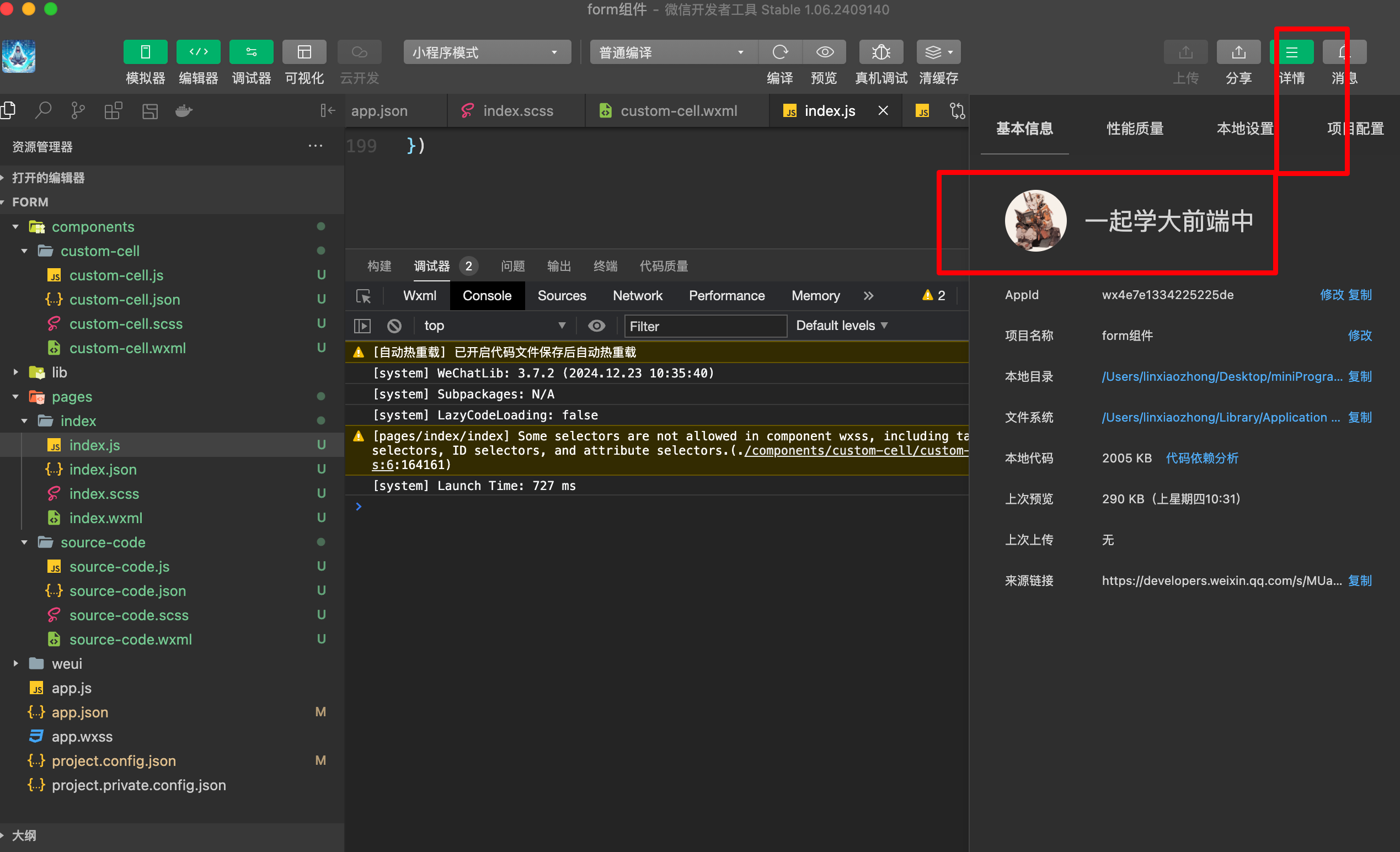Expand the 大纲 outline section
This screenshot has width=1400, height=852.
pos(172,835)
